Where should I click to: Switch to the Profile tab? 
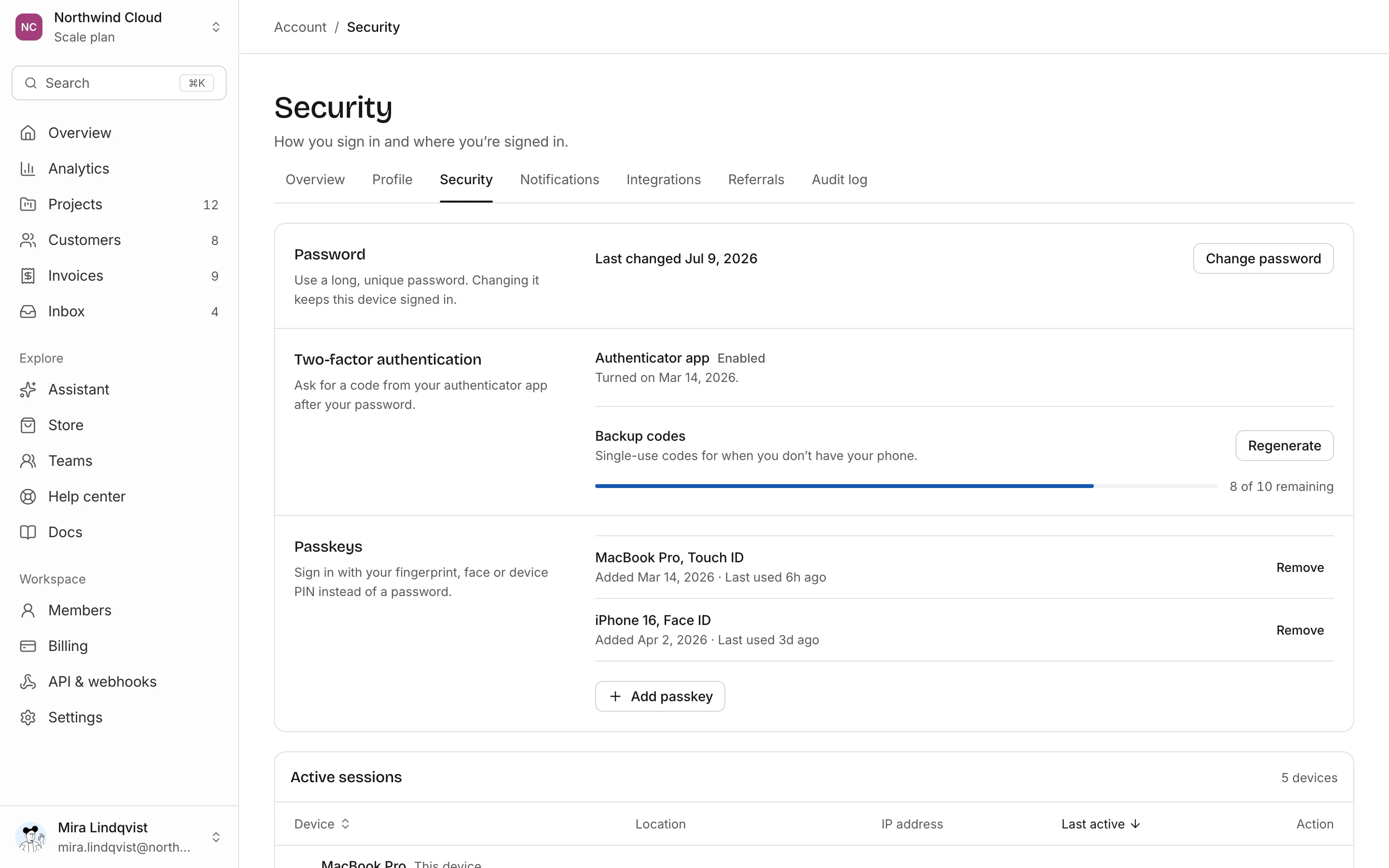[392, 180]
